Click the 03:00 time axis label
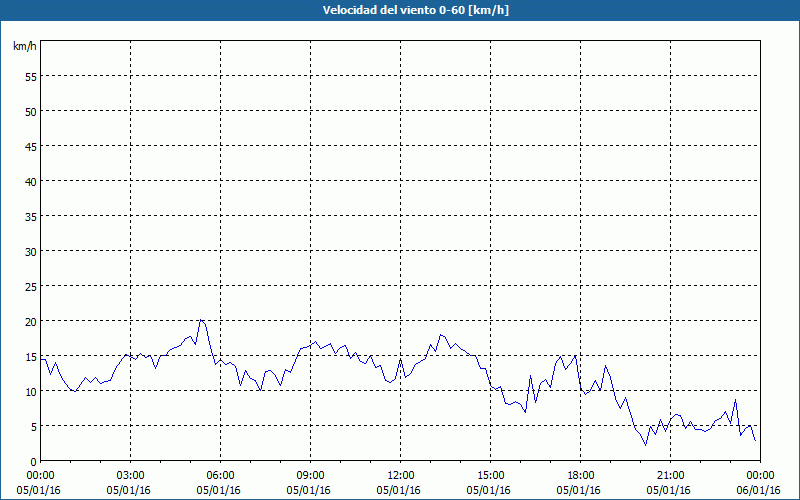The image size is (800, 500). click(x=131, y=476)
